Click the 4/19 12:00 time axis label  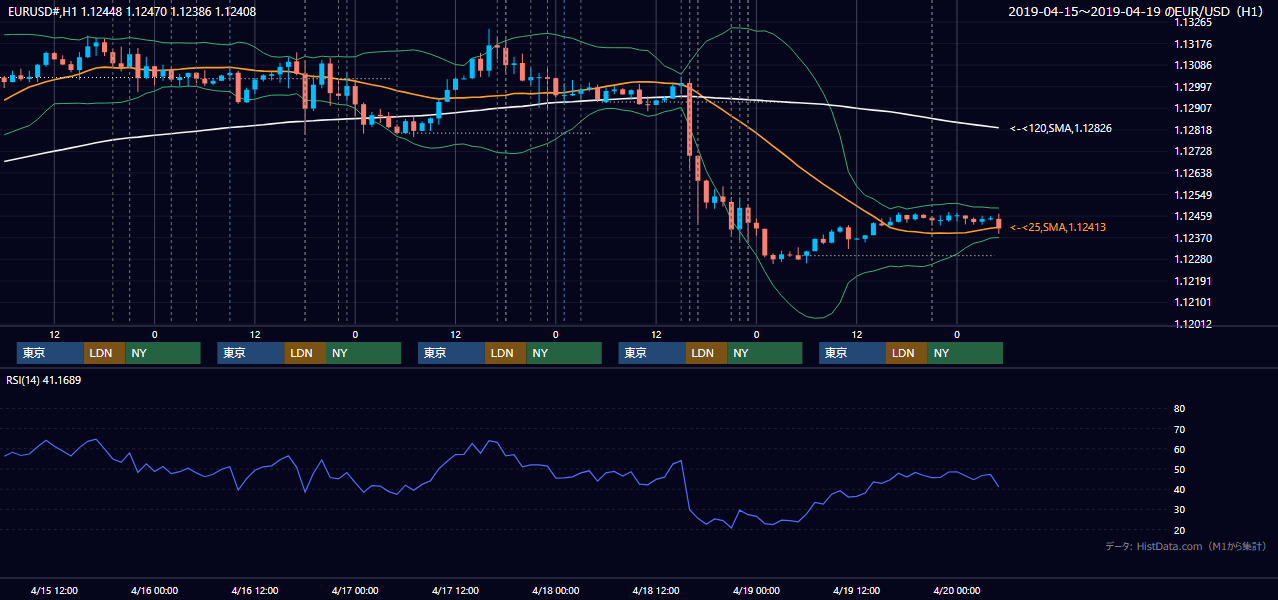[857, 591]
